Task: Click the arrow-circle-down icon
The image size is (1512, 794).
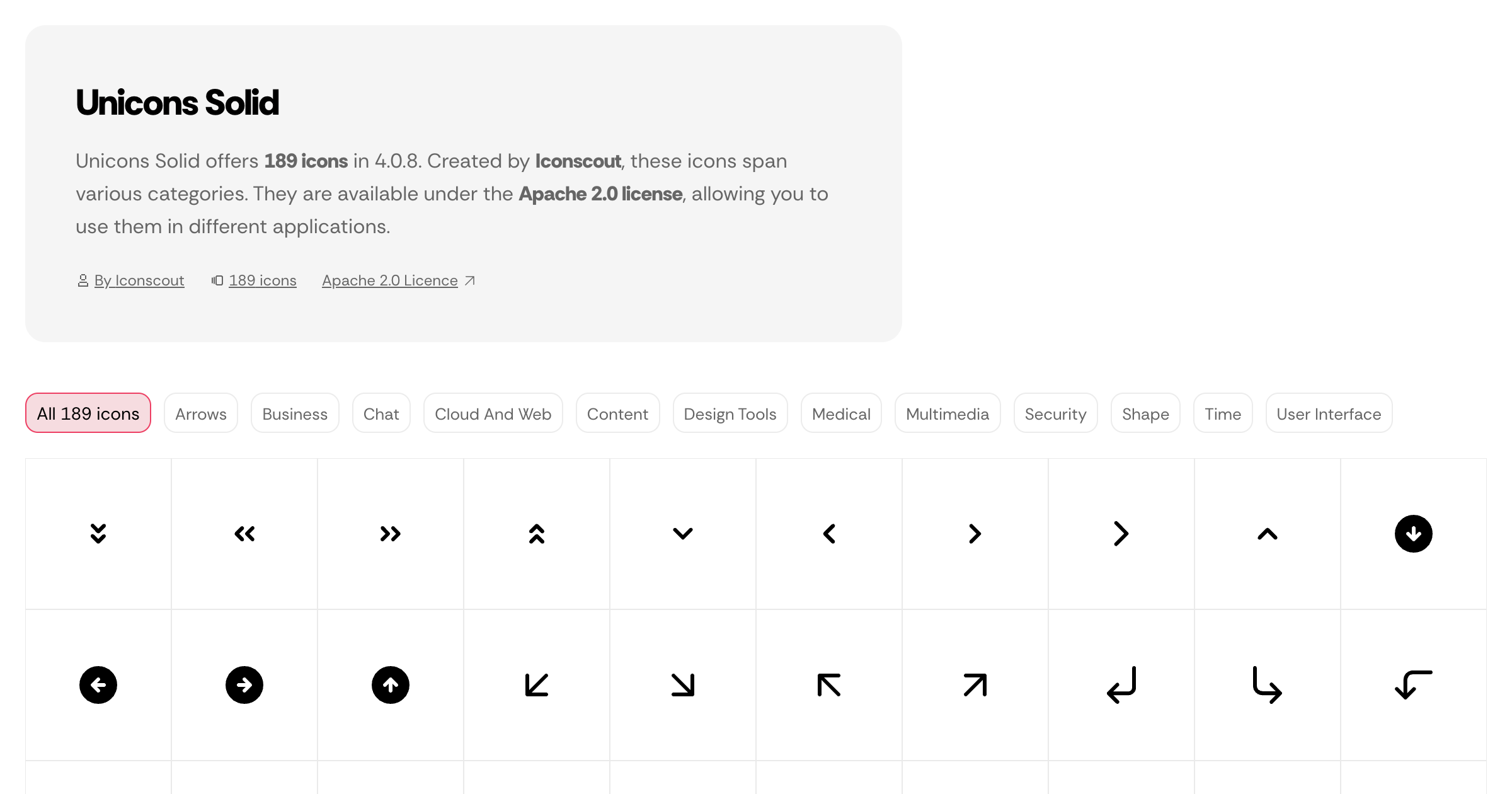Action: pos(1414,534)
